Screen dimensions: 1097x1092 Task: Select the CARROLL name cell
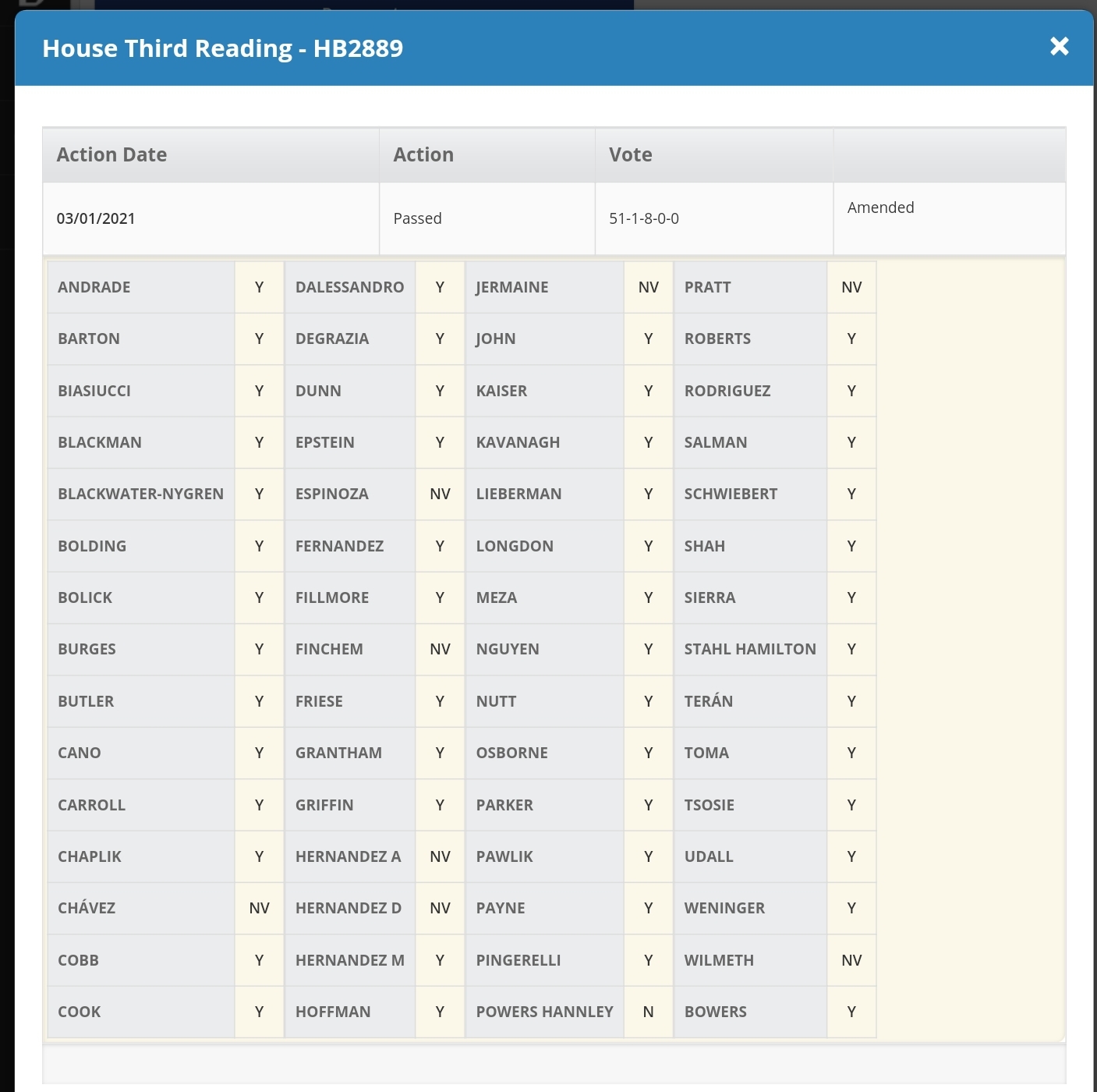pyautogui.click(x=141, y=805)
